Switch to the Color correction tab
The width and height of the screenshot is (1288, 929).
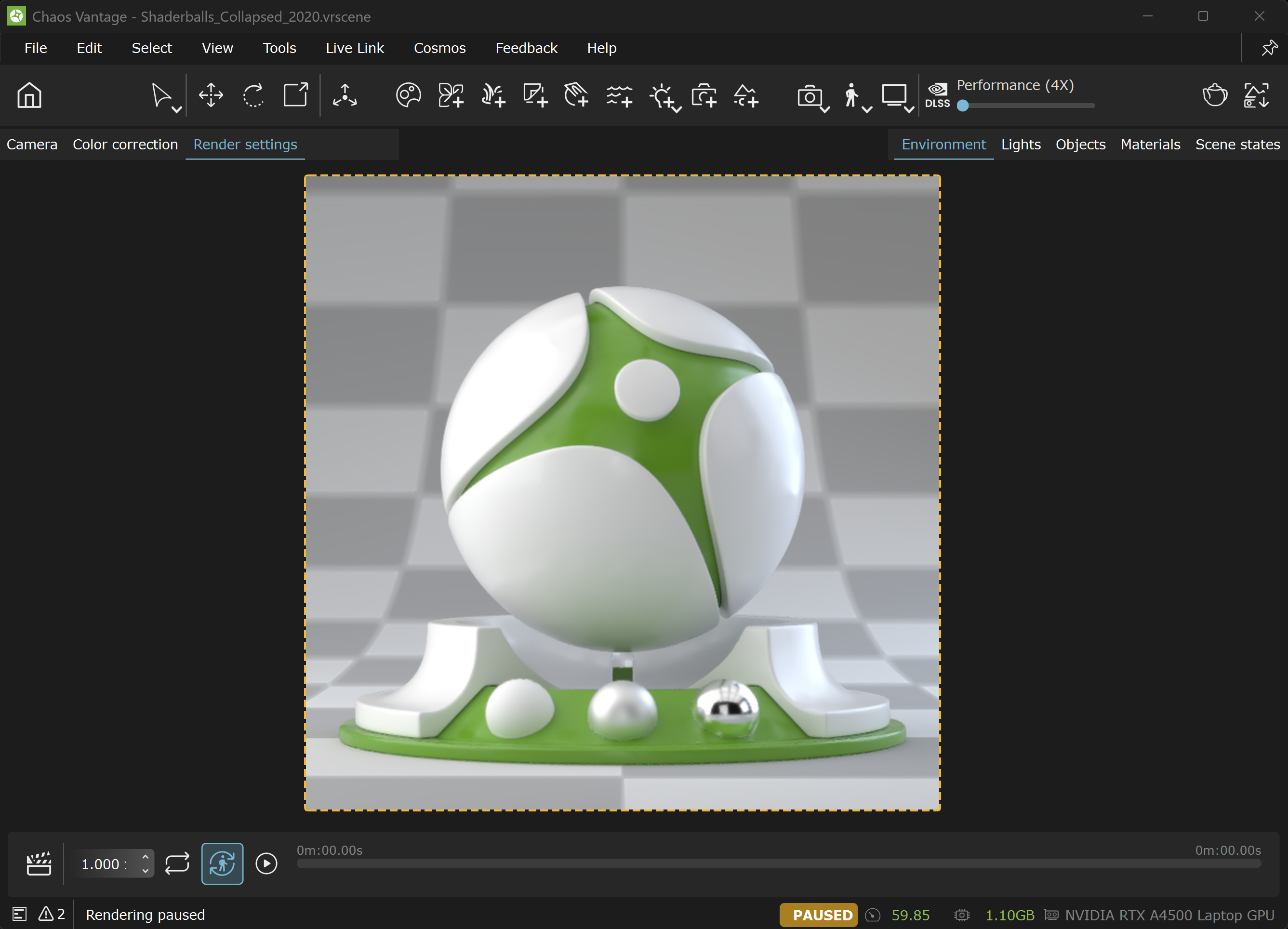(125, 144)
